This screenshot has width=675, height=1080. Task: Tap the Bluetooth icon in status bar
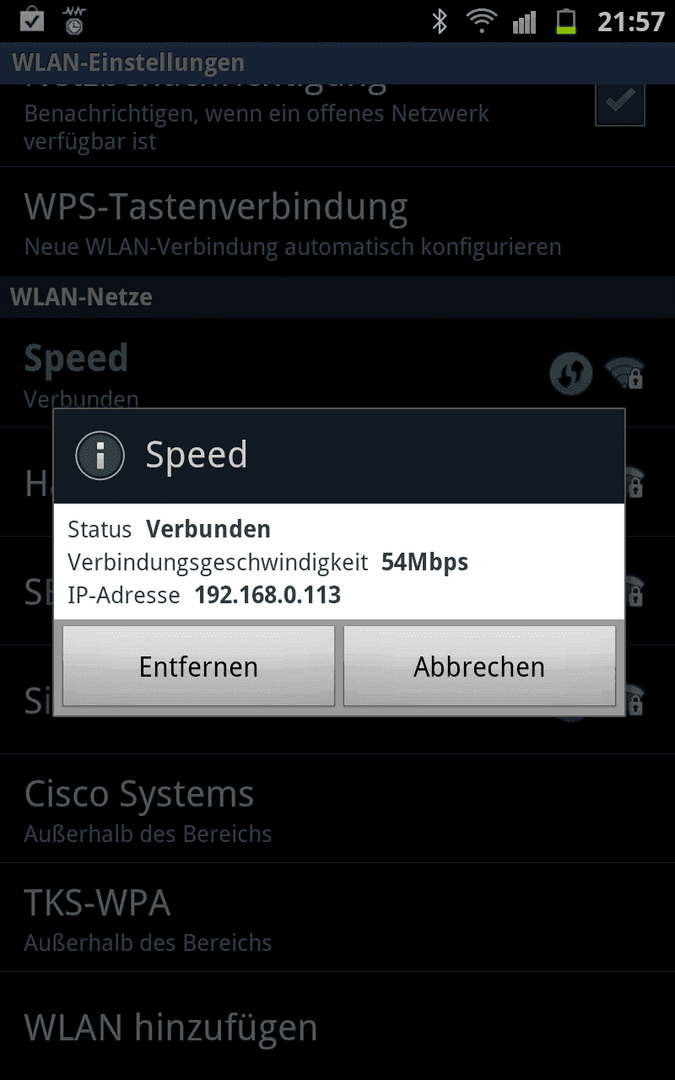tap(439, 21)
